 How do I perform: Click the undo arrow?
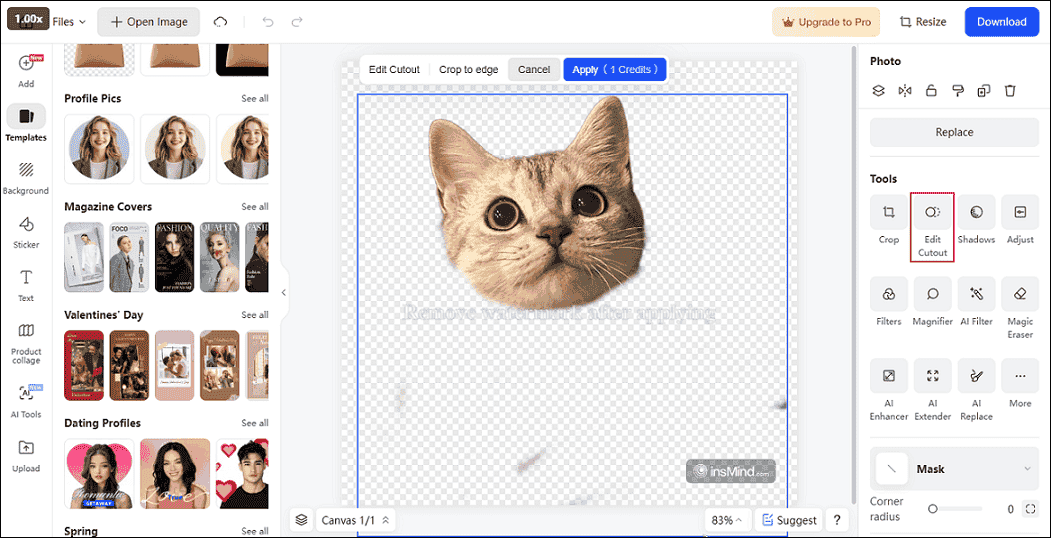pyautogui.click(x=268, y=22)
